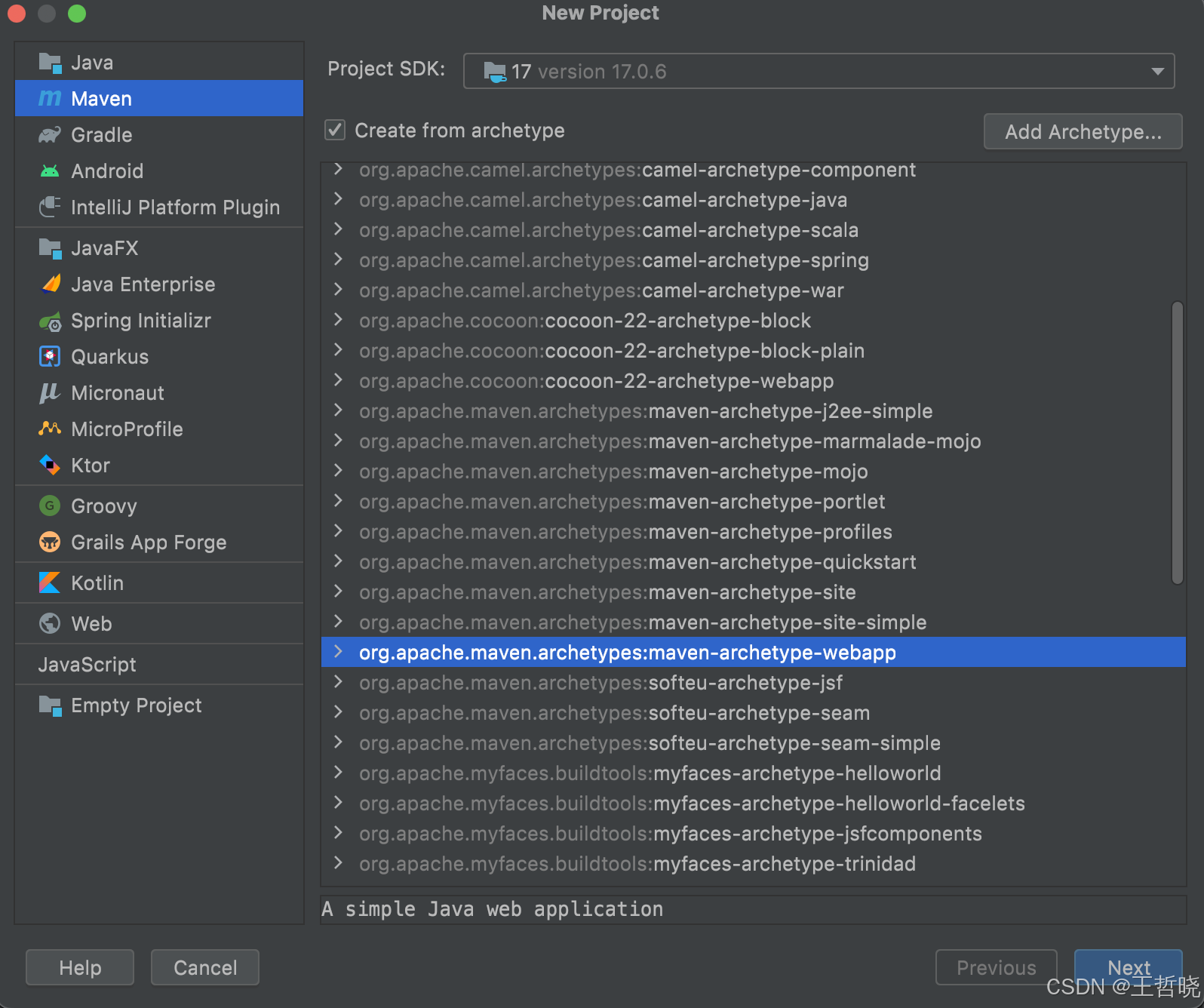Image resolution: width=1204 pixels, height=1008 pixels.
Task: Select Java project type
Action: point(159,63)
